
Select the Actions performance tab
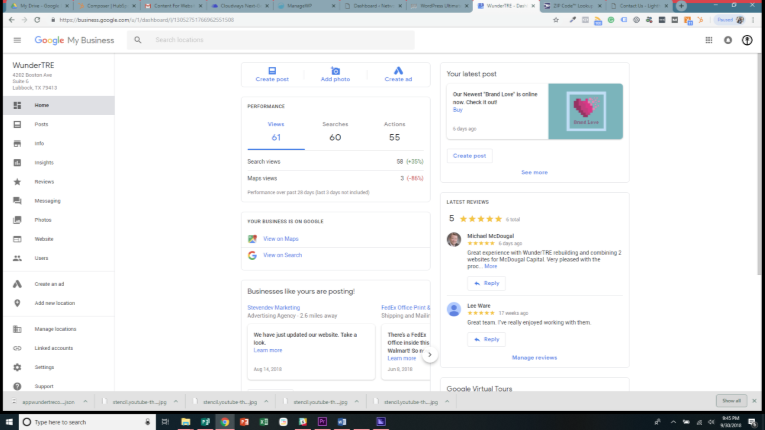[394, 132]
